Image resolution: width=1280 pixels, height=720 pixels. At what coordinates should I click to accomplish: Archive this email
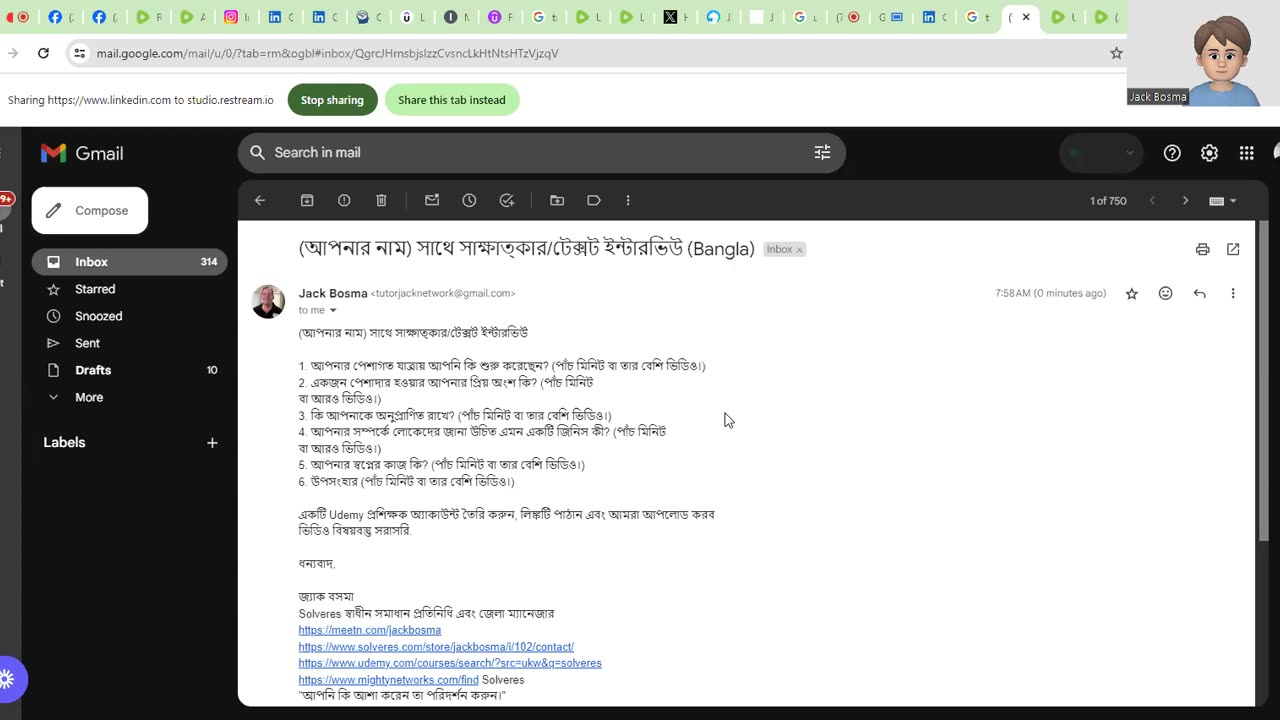pyautogui.click(x=307, y=201)
